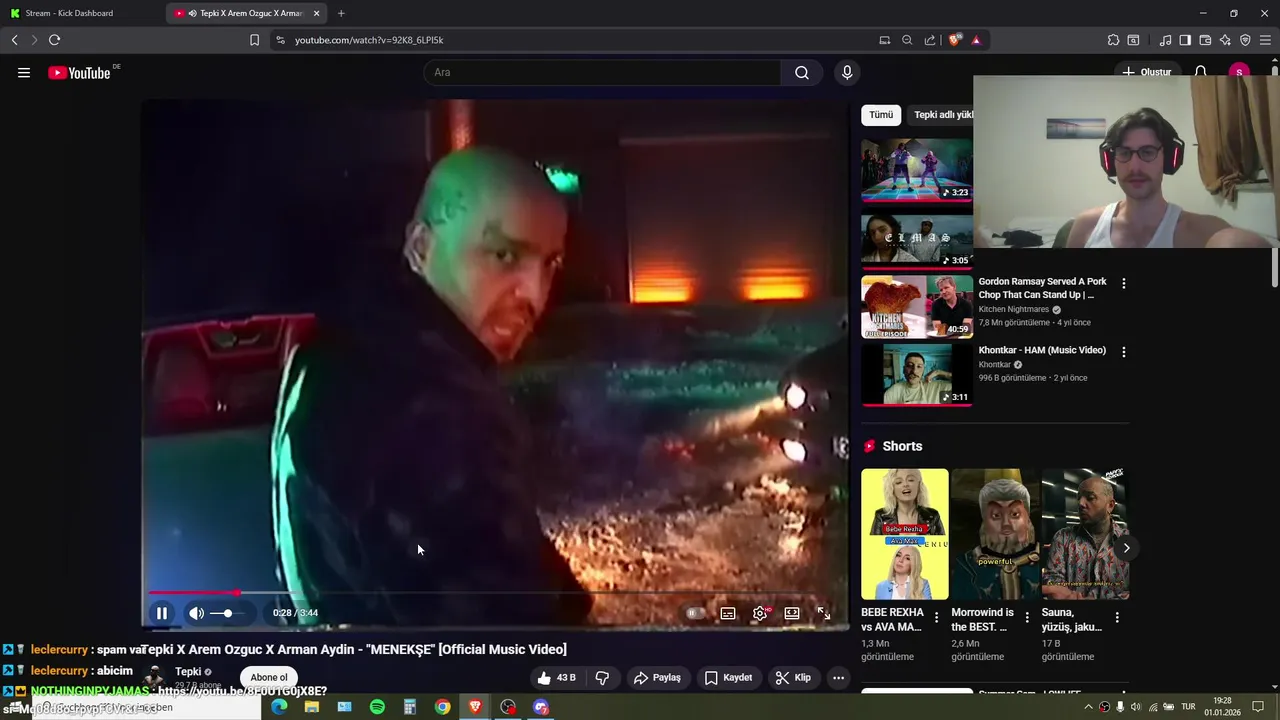Reload the page
This screenshot has height=720, width=1280.
[x=54, y=40]
